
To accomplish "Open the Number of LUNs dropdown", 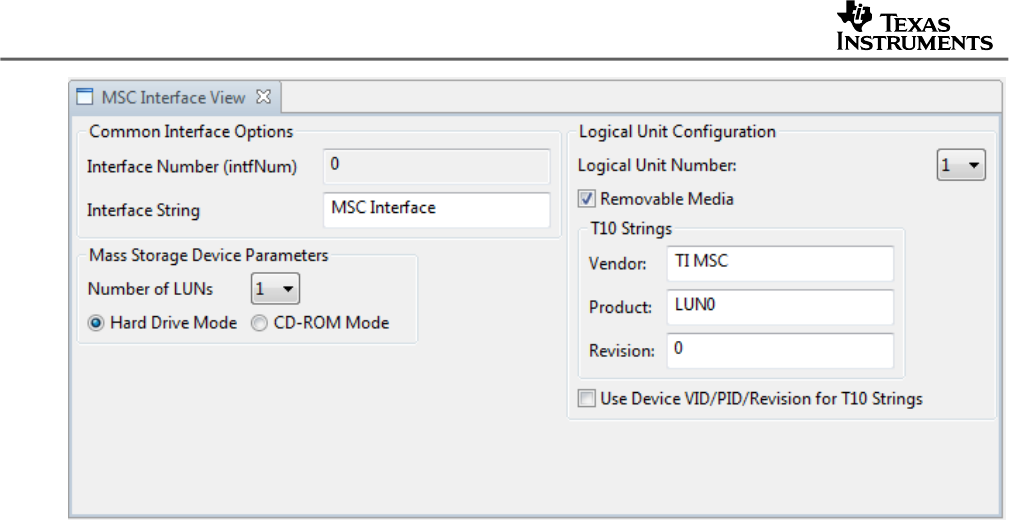I will 275,290.
